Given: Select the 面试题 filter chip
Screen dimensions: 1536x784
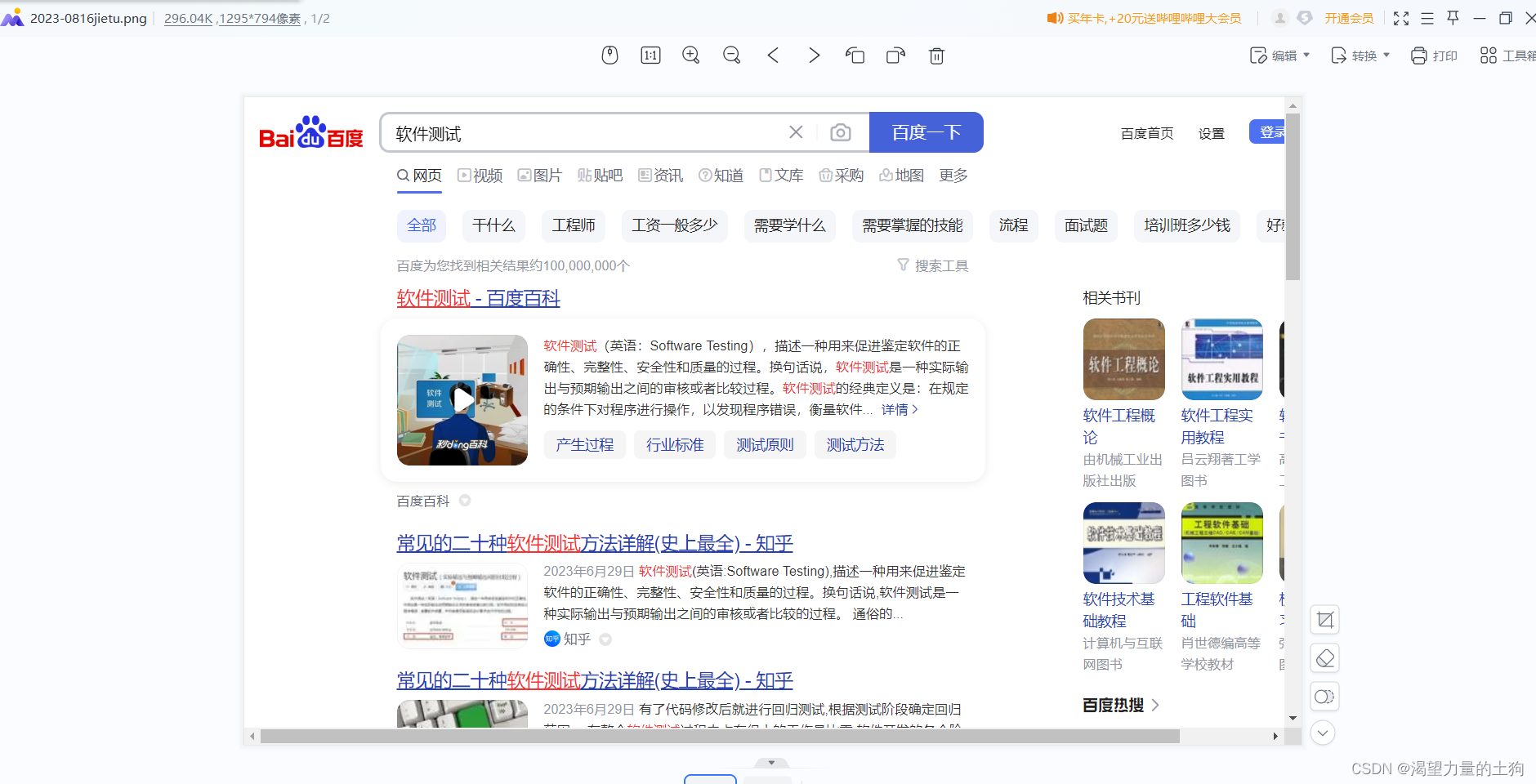Looking at the screenshot, I should [x=1086, y=225].
